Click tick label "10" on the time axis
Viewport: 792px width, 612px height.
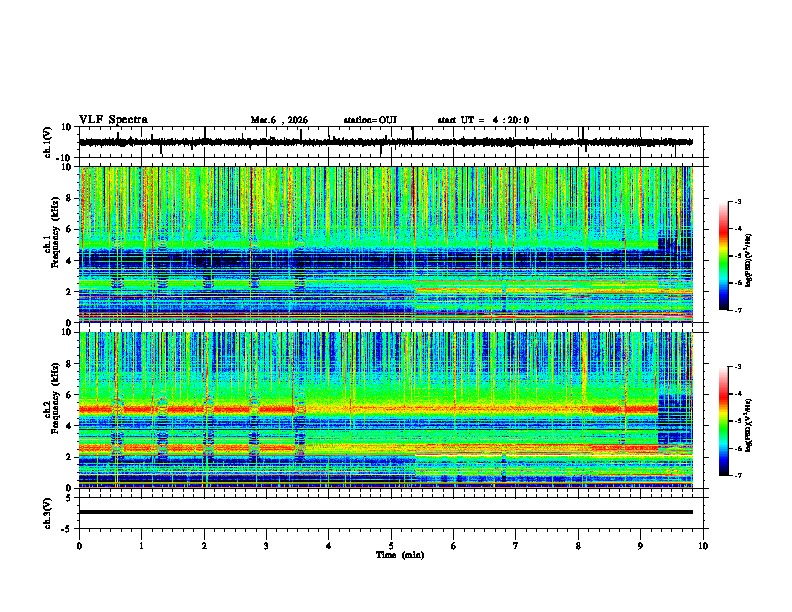tap(703, 546)
